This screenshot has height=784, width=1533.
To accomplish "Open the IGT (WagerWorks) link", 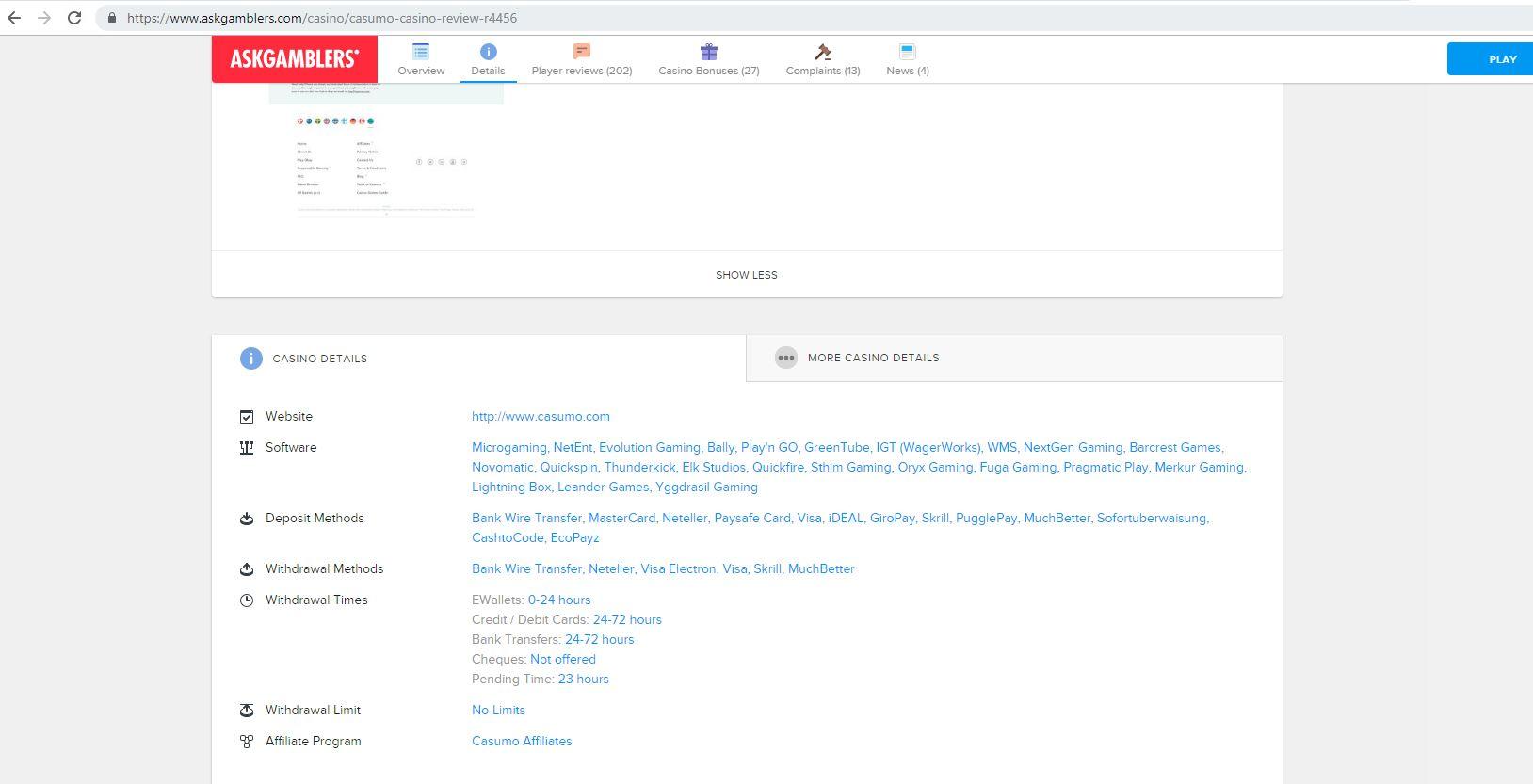I will coord(928,447).
